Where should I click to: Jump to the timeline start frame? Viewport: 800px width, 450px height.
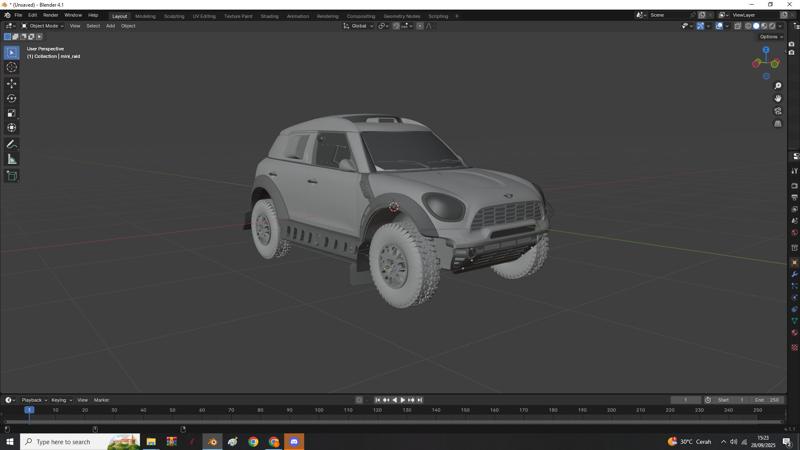[x=378, y=400]
